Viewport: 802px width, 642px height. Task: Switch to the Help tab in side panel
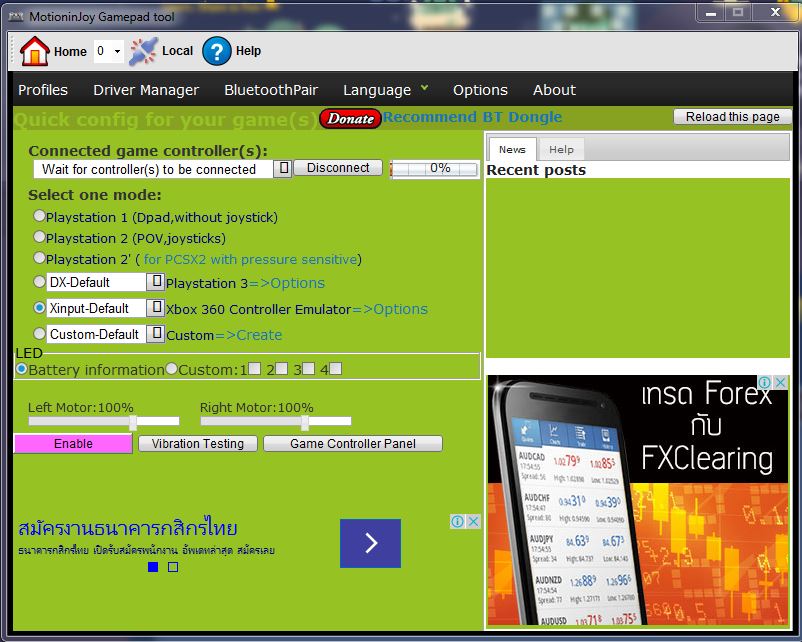(x=561, y=149)
